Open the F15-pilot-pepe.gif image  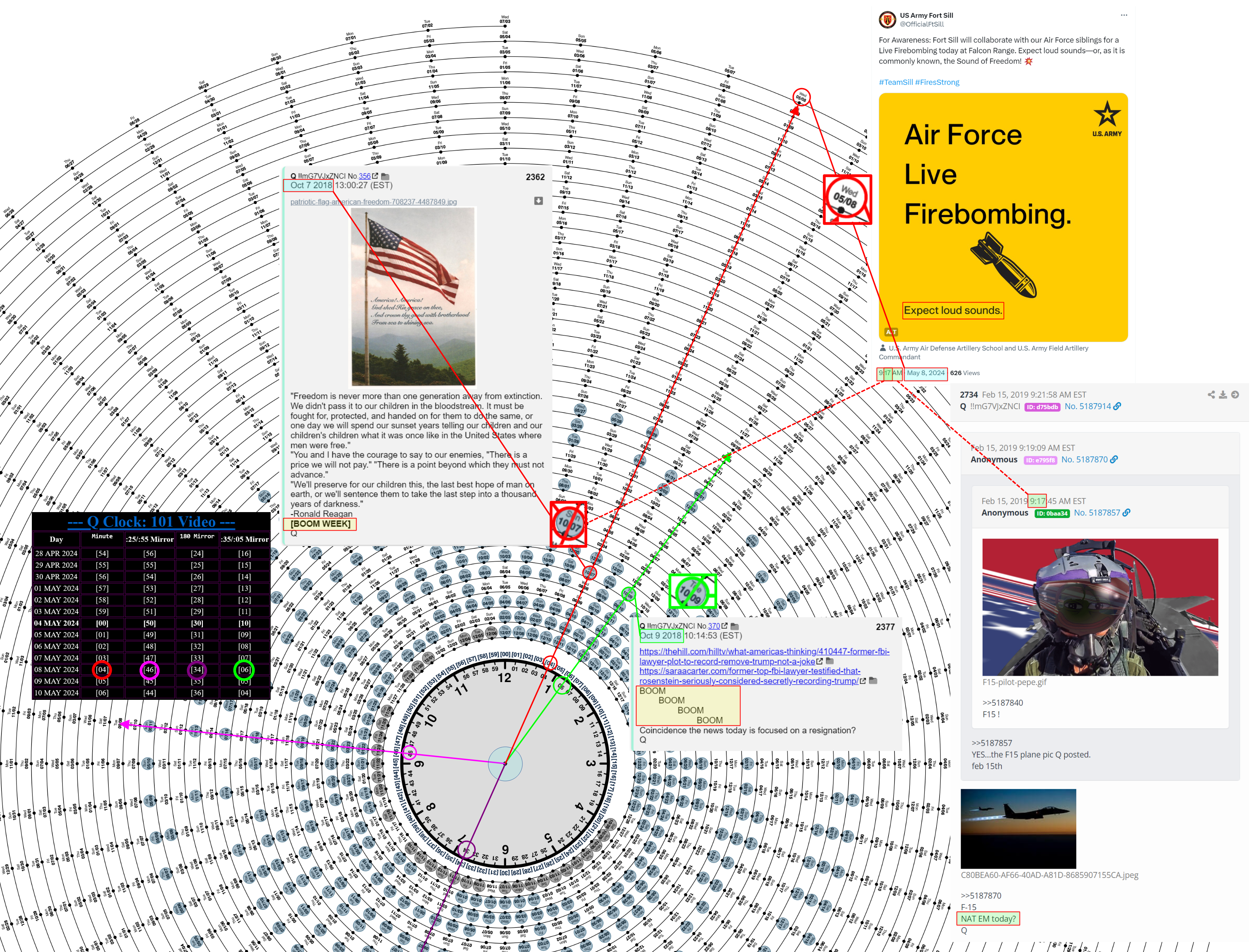click(x=1100, y=607)
